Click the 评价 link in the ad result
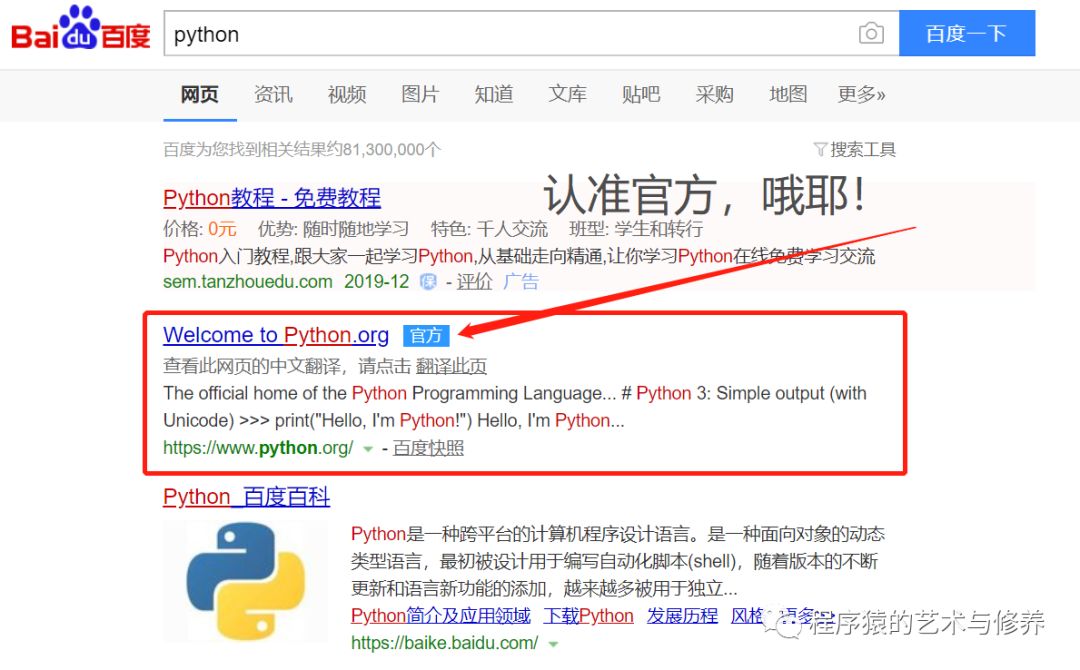 pyautogui.click(x=475, y=282)
